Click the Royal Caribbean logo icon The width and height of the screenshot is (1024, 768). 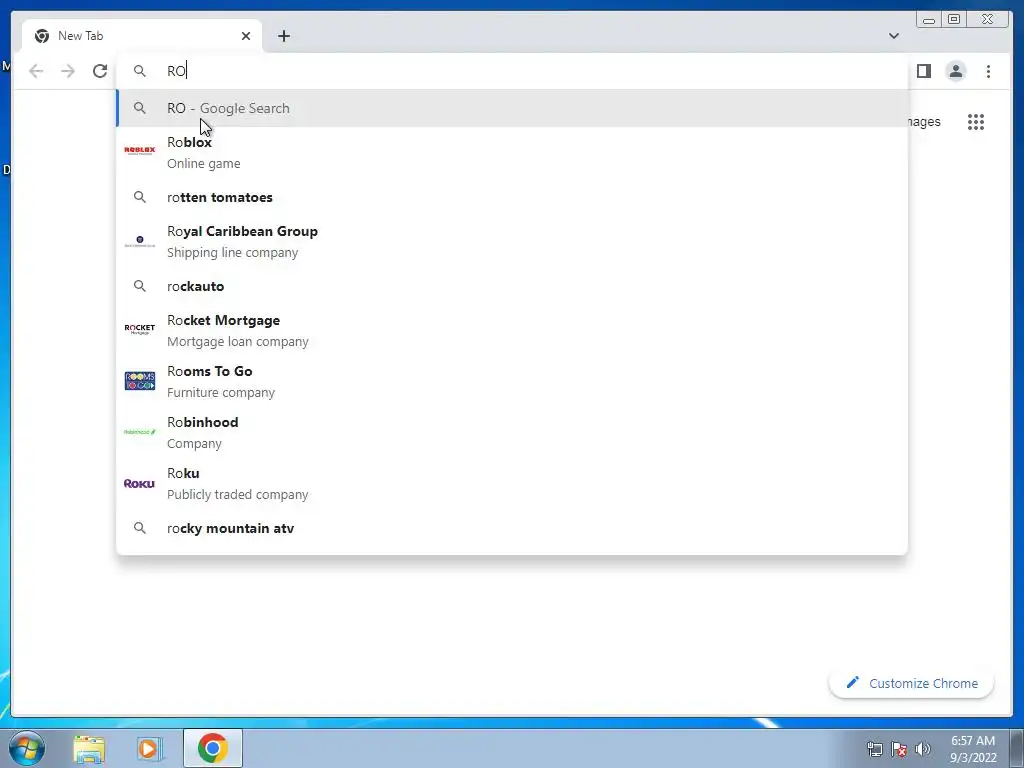[x=140, y=241]
